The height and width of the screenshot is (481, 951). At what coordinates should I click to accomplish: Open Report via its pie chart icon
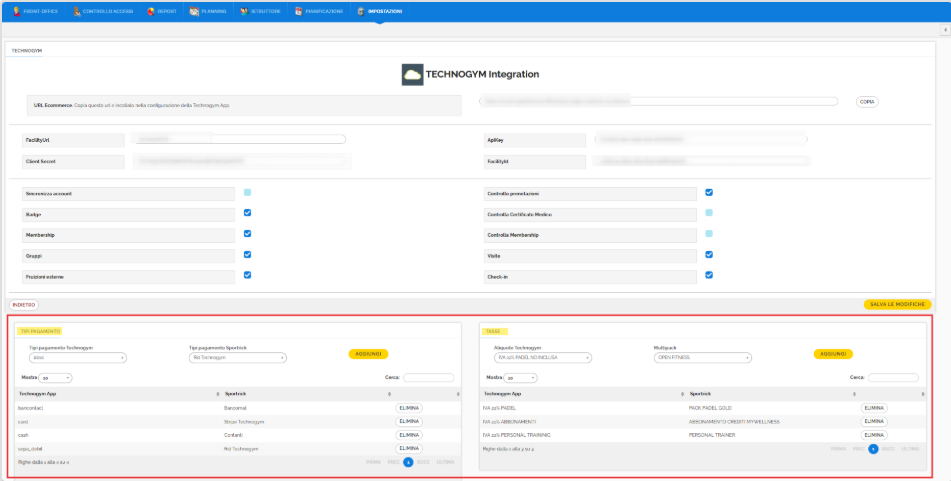coord(150,11)
